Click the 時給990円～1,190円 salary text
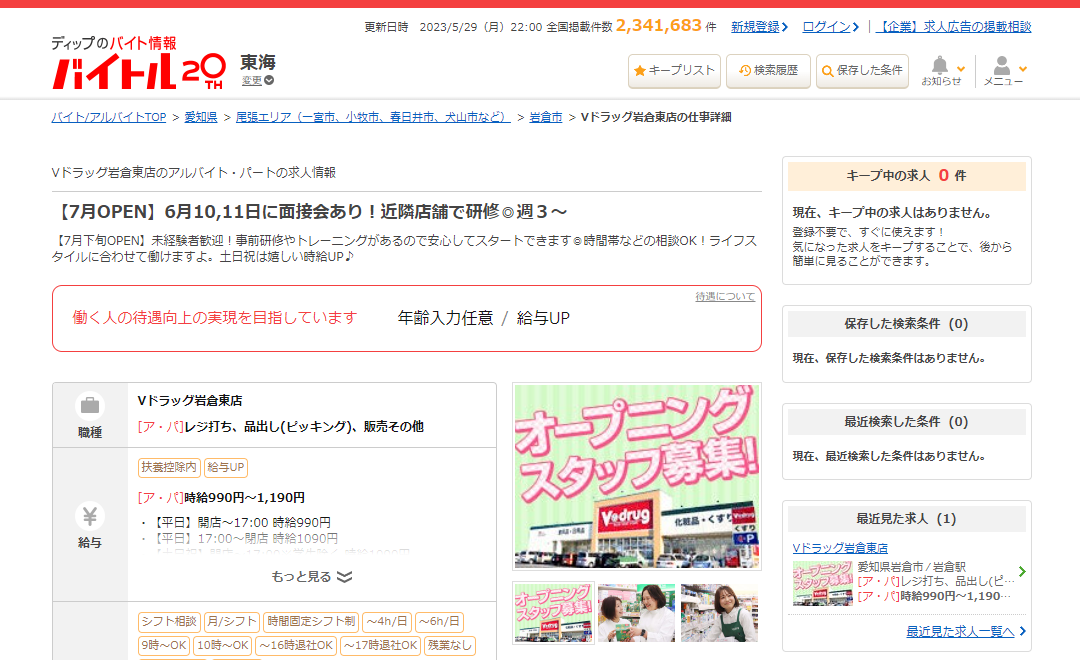 (245, 497)
